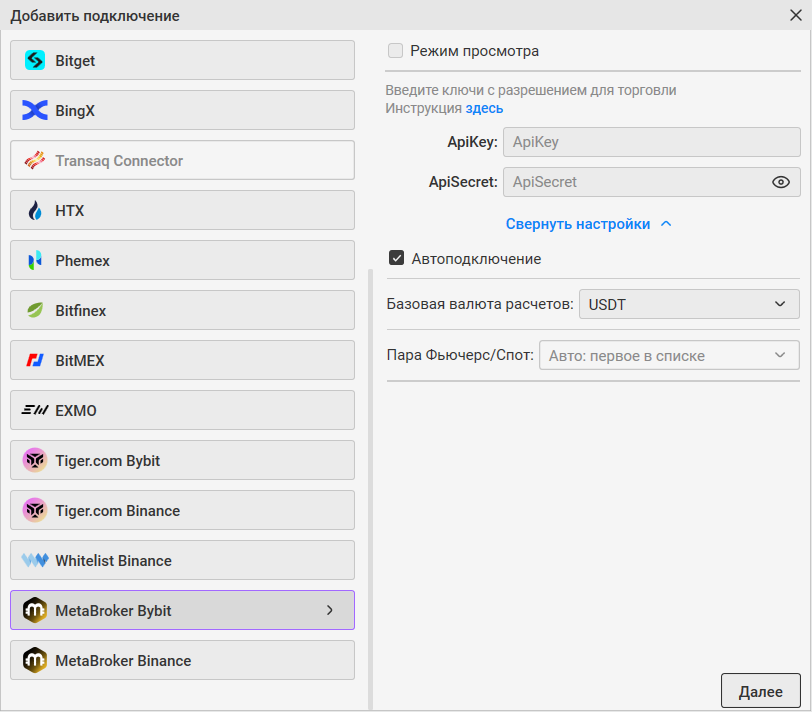Select Tiger.com Bybit connection entry
The width and height of the screenshot is (812, 712).
(x=182, y=460)
